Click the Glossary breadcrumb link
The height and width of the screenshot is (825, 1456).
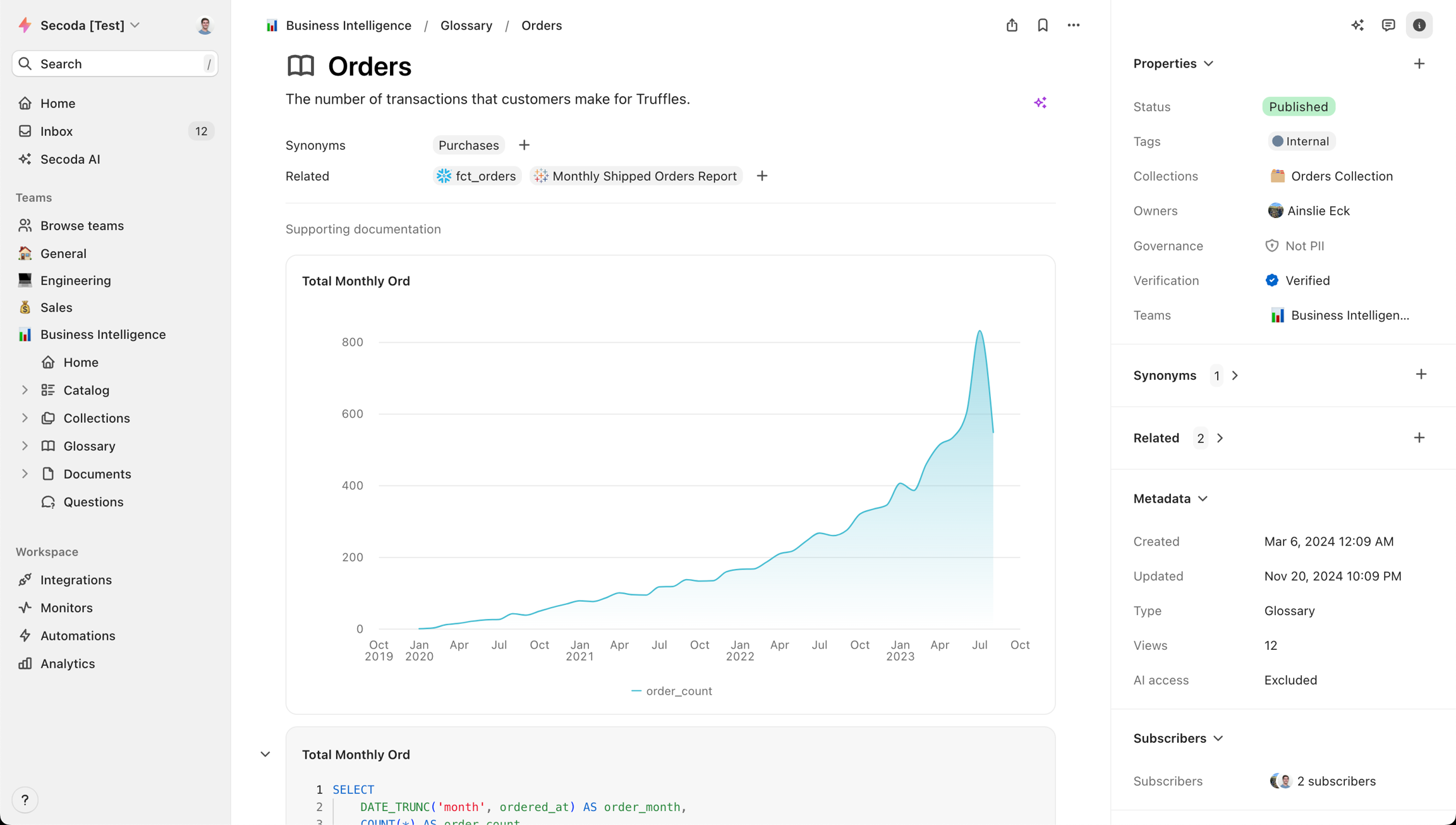point(466,25)
